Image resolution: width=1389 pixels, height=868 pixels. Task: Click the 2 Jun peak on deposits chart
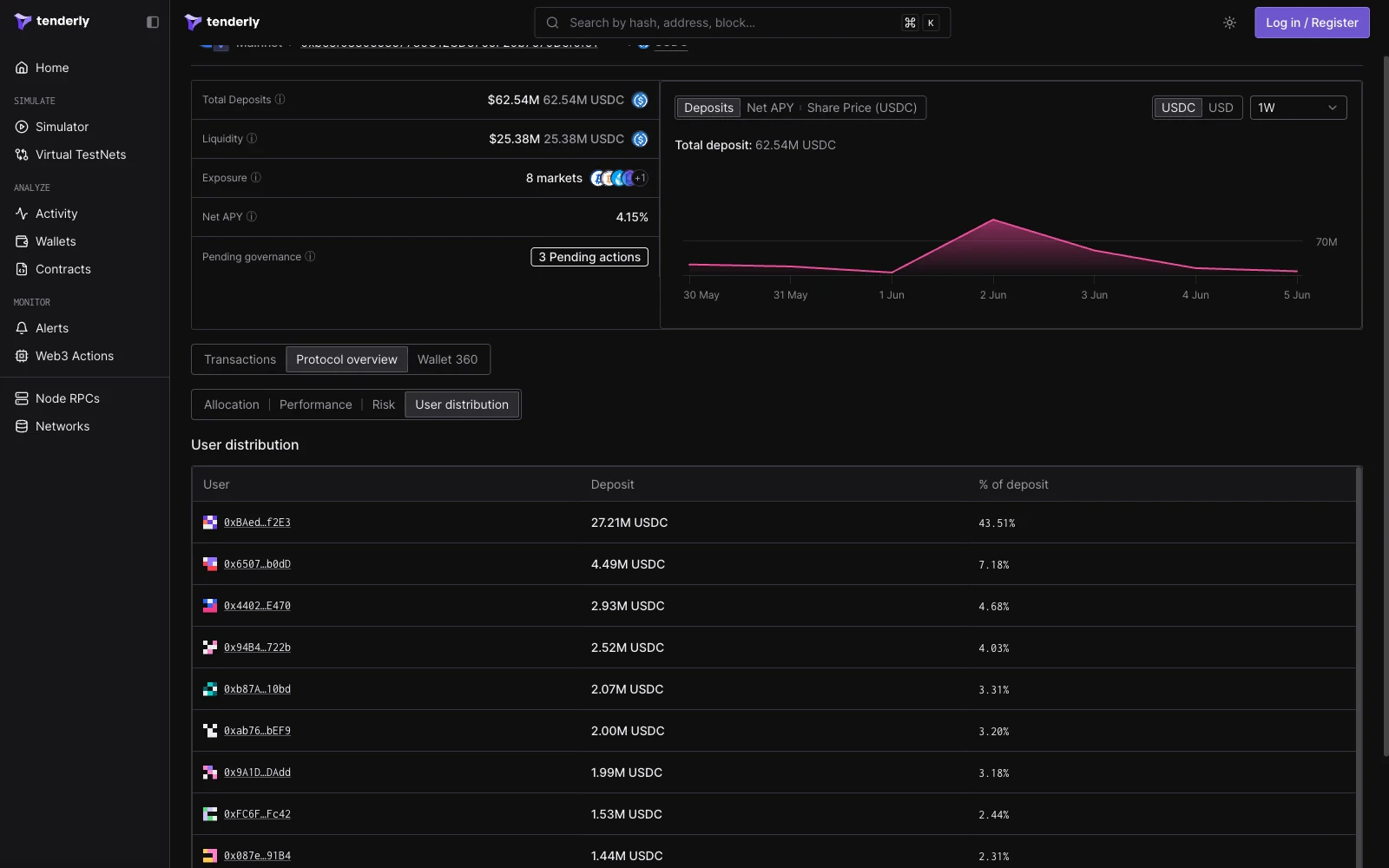coord(993,220)
